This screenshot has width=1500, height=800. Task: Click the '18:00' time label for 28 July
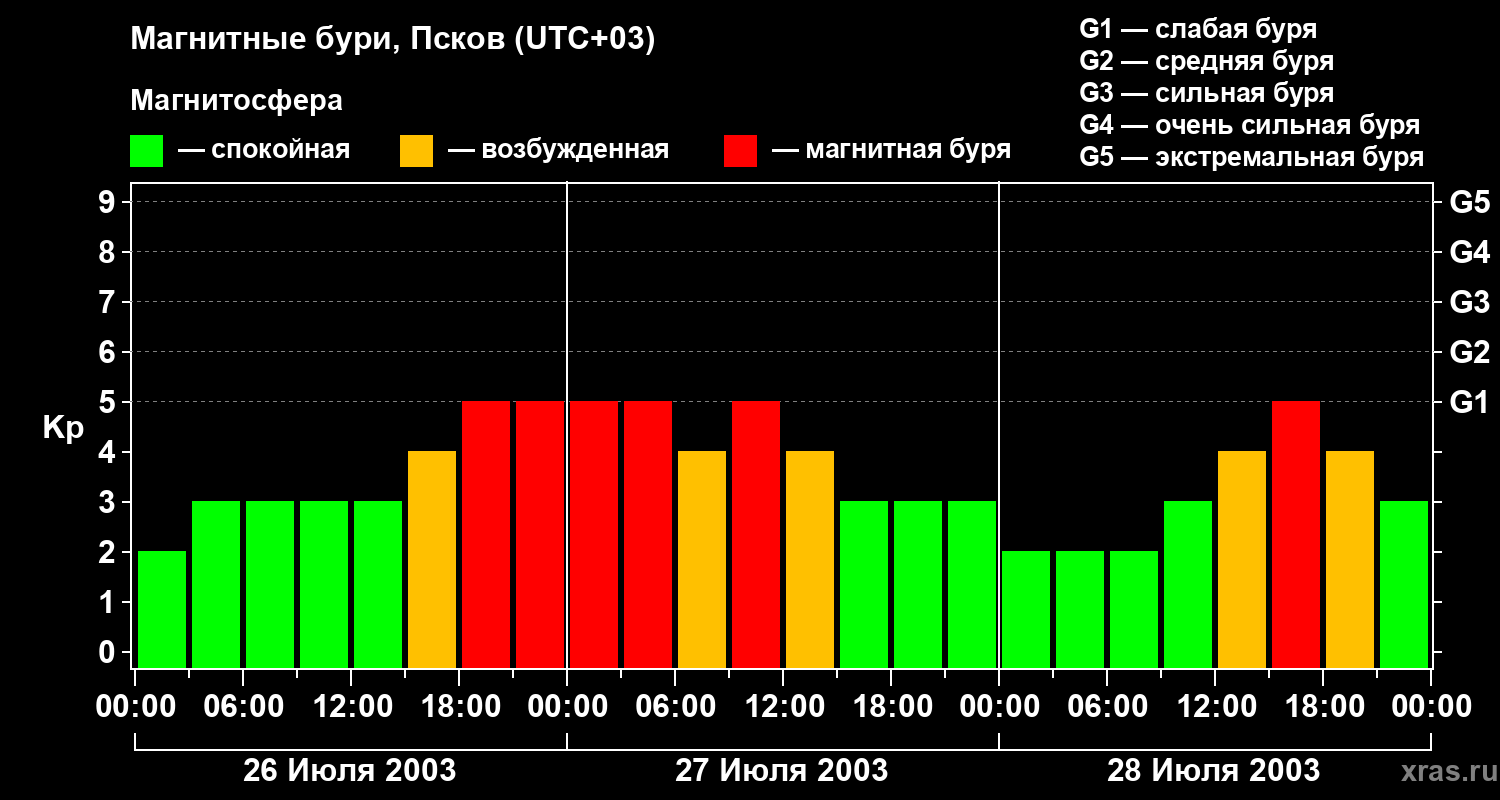click(x=1323, y=707)
